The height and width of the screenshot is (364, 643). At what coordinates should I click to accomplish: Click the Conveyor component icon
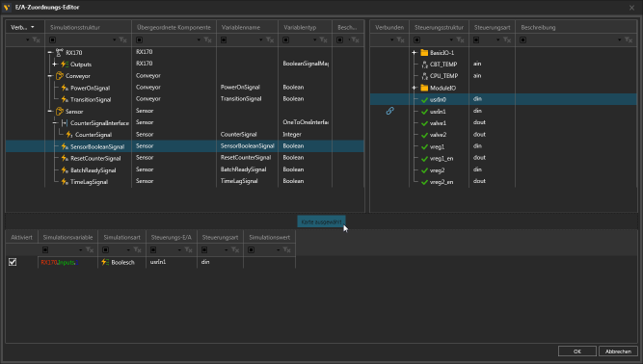(x=59, y=76)
